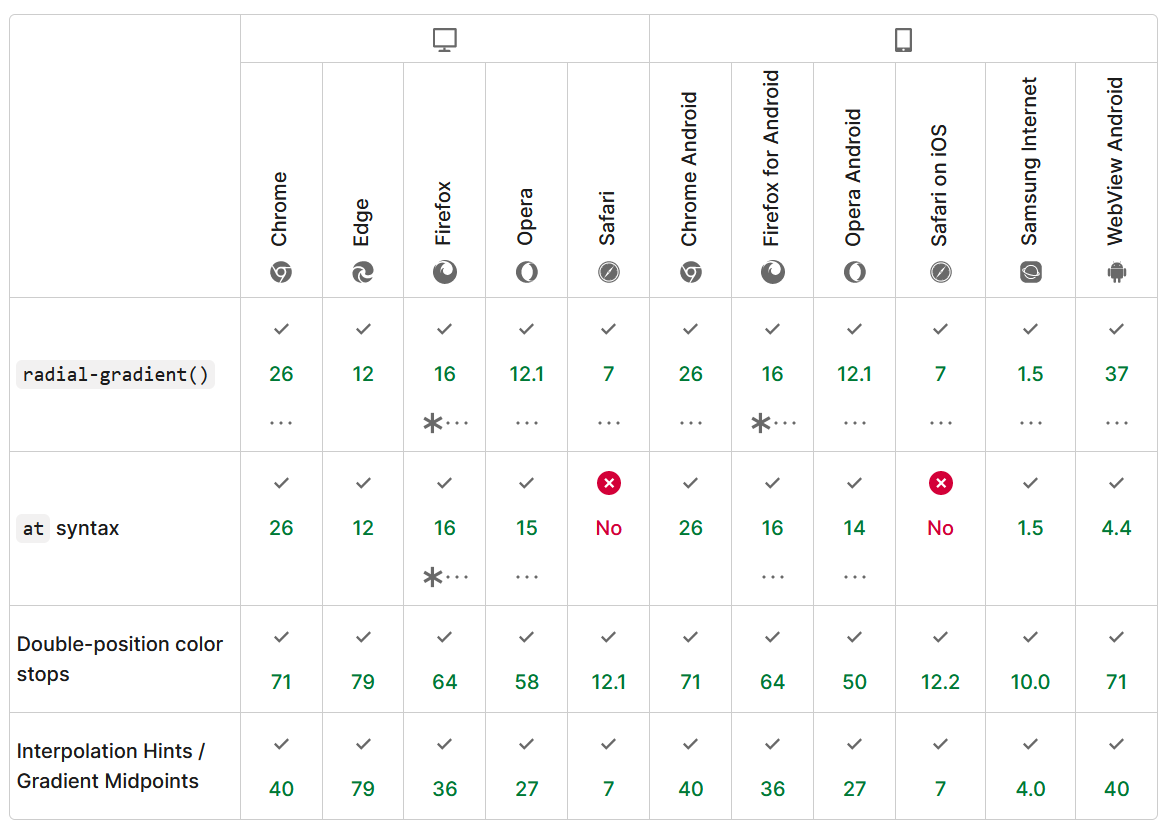Click Samsung Internet 4.0 interpolation hints cell
This screenshot has height=829, width=1167.
1031,789
